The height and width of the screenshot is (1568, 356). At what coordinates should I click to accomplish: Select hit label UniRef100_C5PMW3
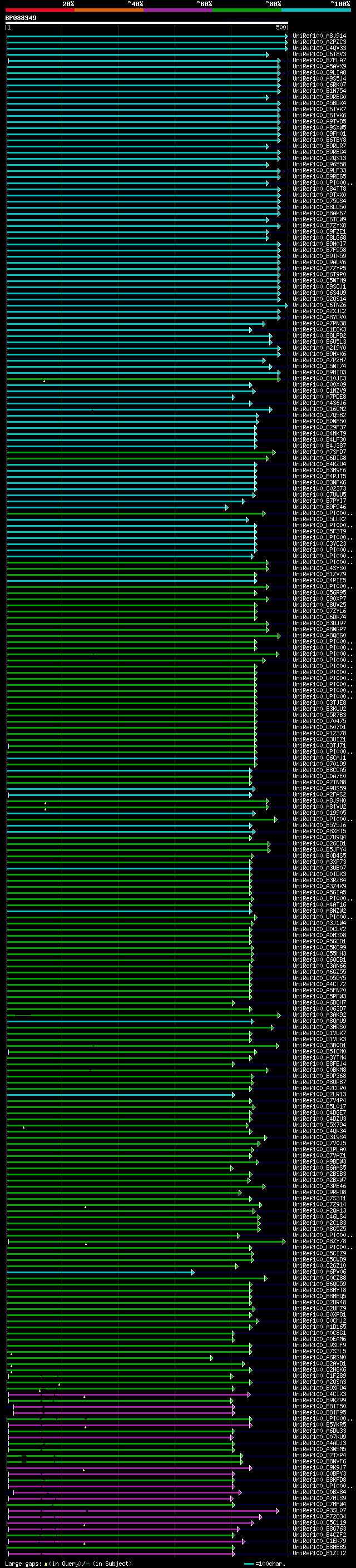319,996
